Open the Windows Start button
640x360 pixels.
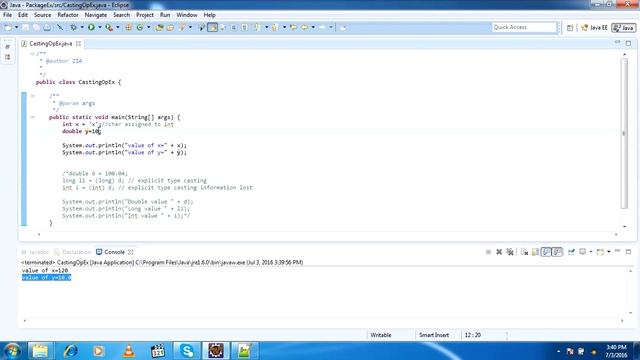click(x=12, y=351)
